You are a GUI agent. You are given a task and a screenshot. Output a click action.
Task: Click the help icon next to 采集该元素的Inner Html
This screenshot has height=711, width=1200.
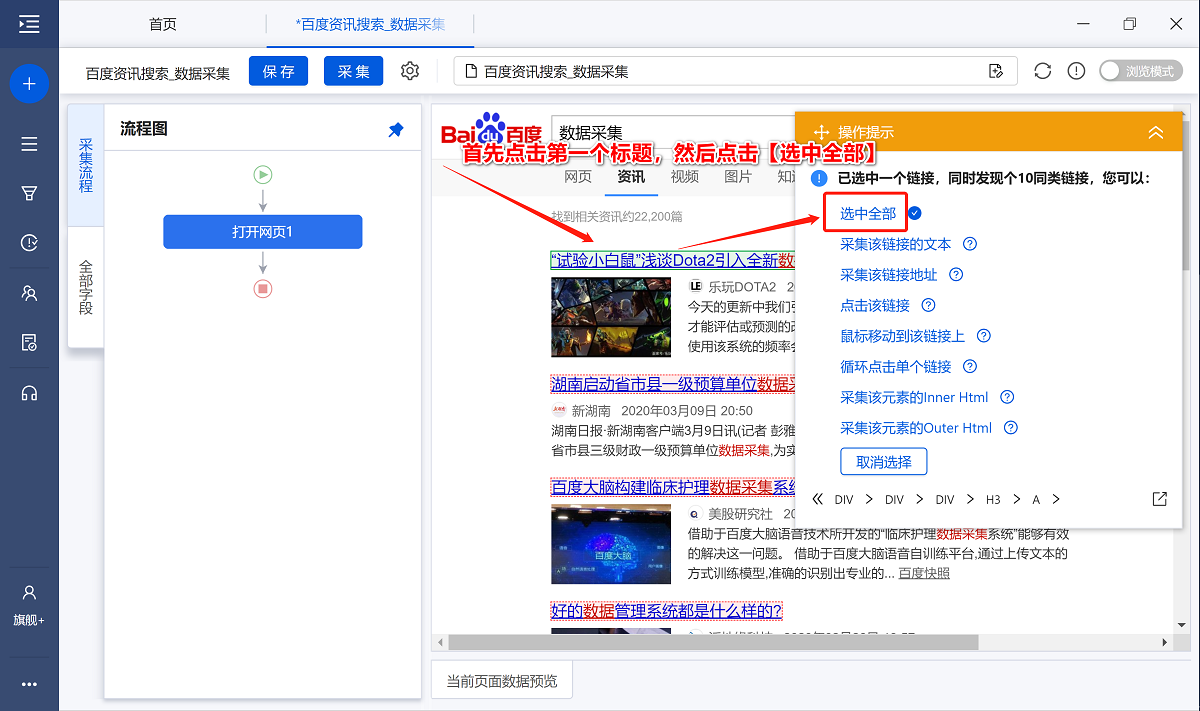pos(1007,397)
